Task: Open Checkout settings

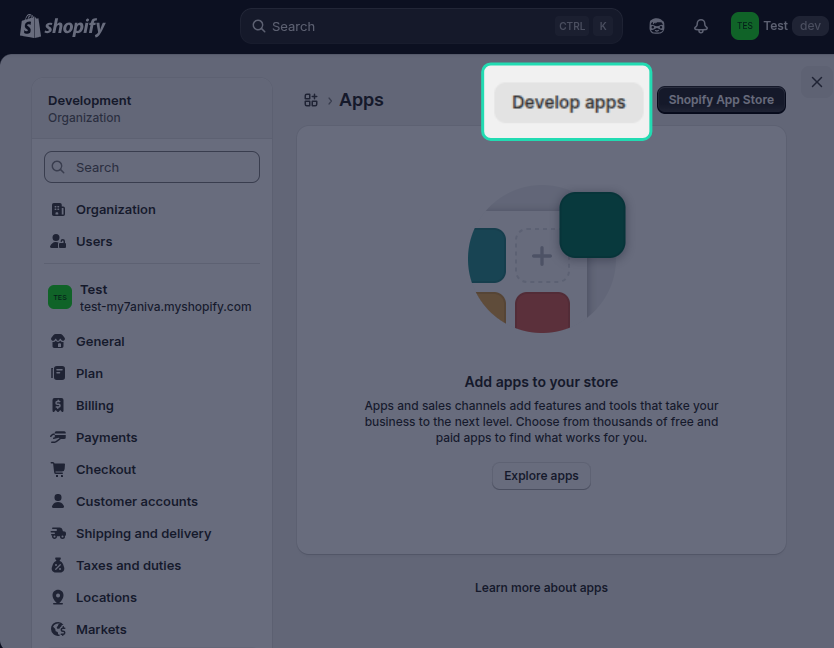Action: 152,469
